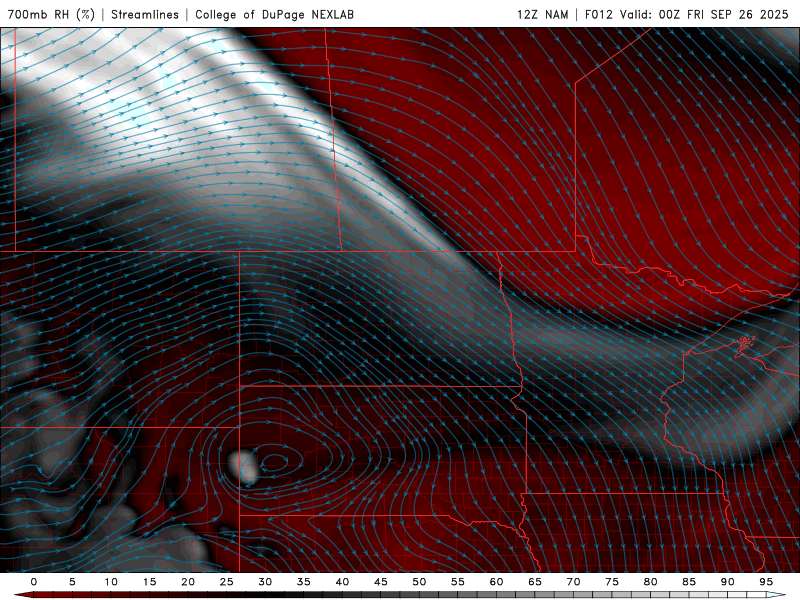Click the '40' label on the color scale
This screenshot has height=600, width=800.
pyautogui.click(x=342, y=582)
